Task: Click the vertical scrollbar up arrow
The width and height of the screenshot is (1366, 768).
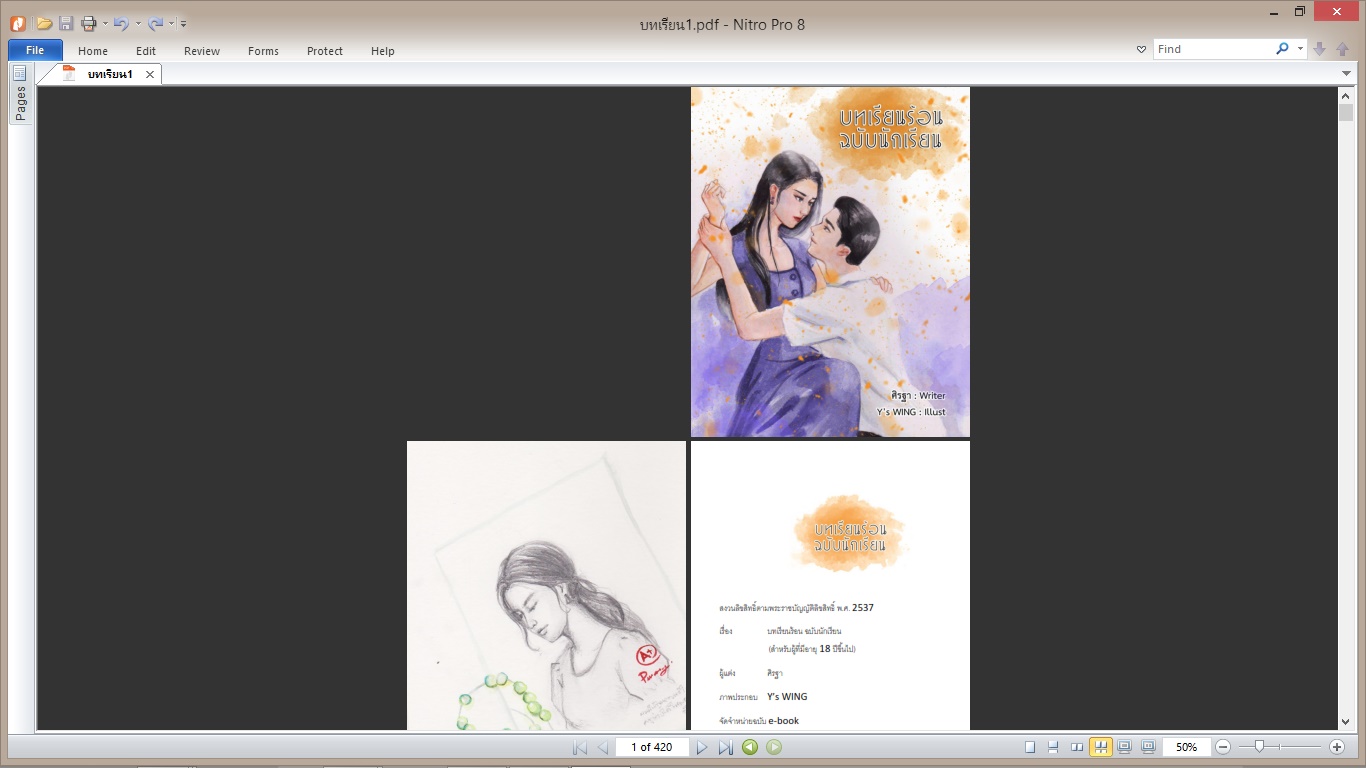Action: pyautogui.click(x=1346, y=95)
